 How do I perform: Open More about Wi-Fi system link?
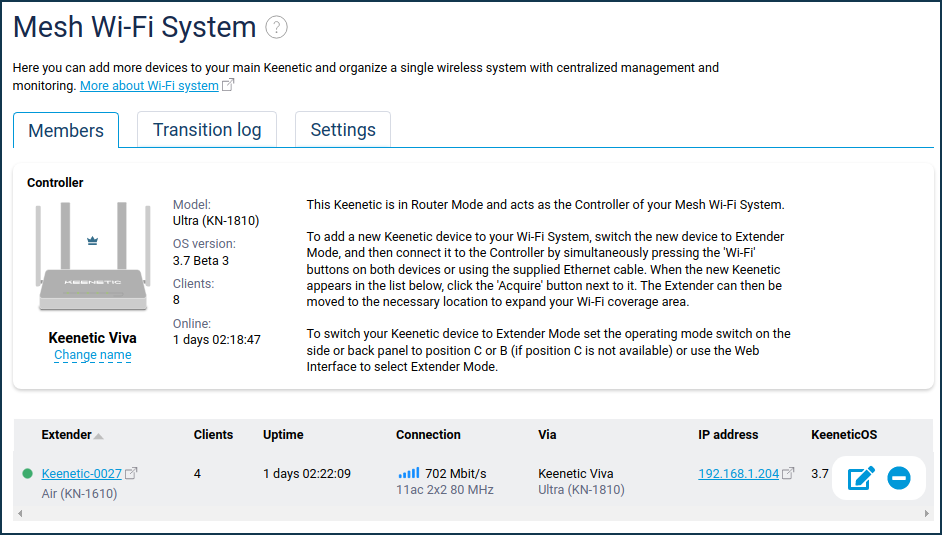(x=149, y=85)
